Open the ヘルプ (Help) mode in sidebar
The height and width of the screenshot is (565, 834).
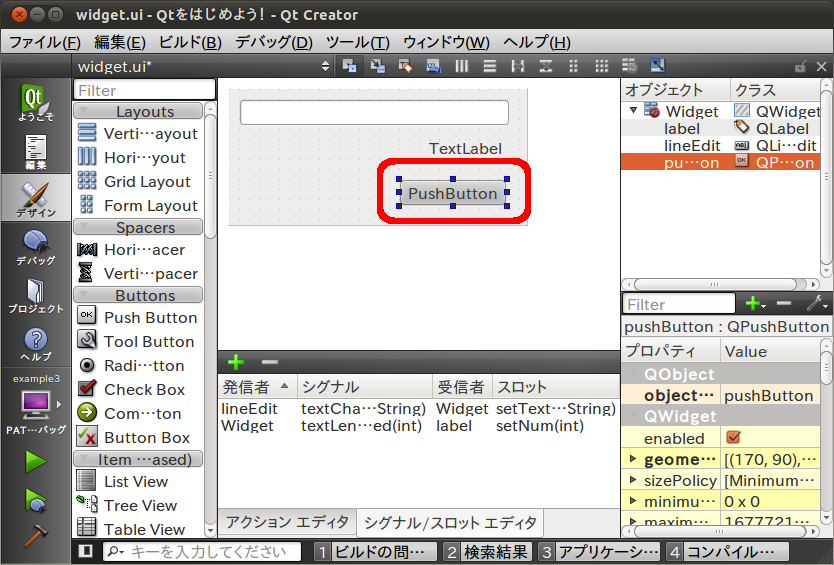point(36,344)
